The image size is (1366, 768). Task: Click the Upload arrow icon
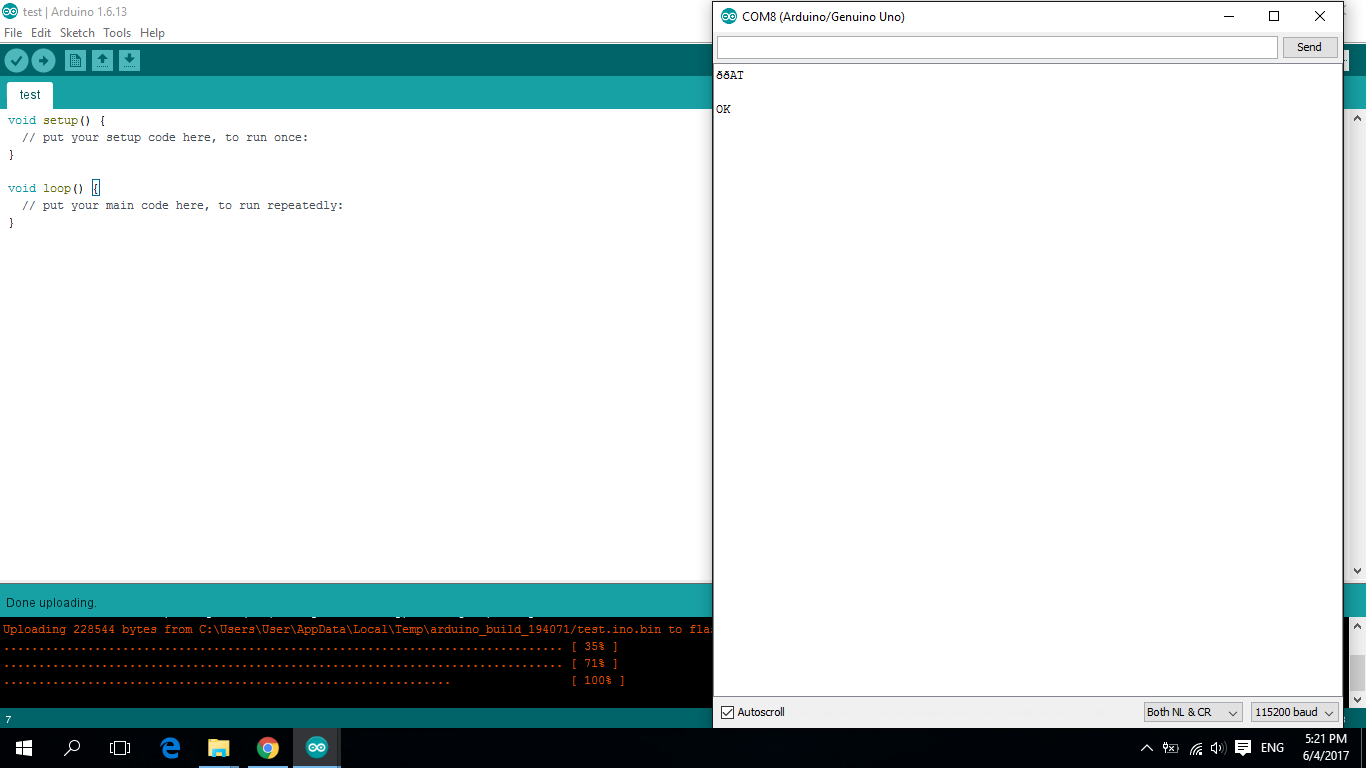[43, 61]
